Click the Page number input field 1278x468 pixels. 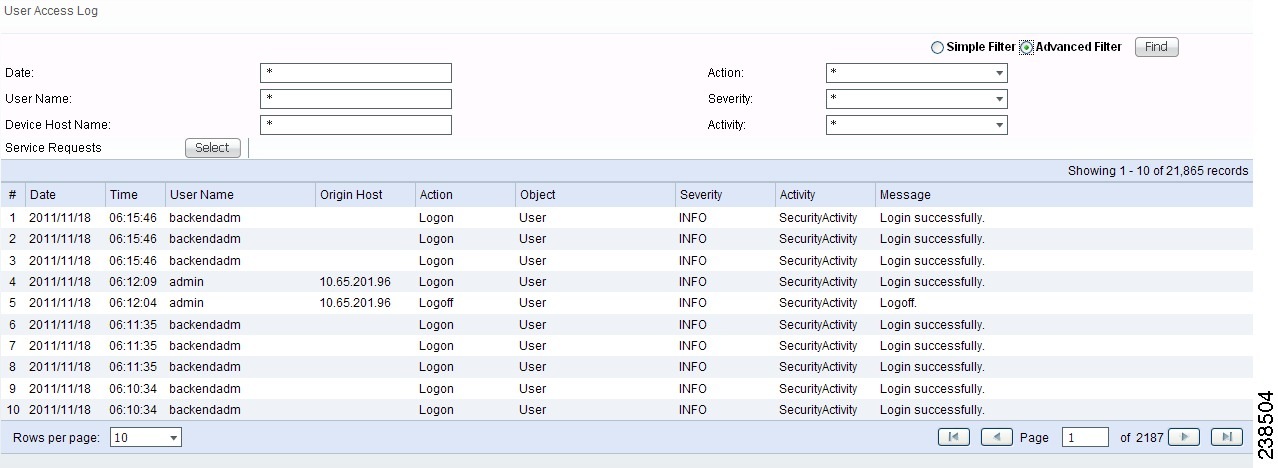point(1085,437)
